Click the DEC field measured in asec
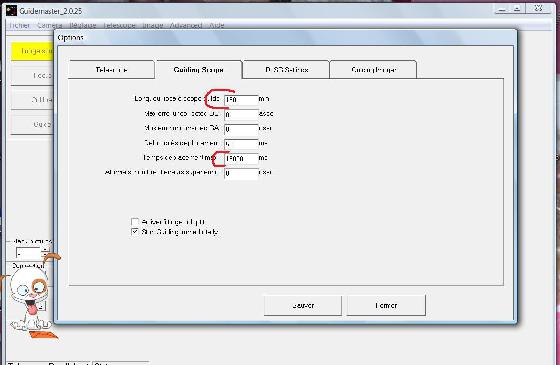This screenshot has width=560, height=365. 241,114
